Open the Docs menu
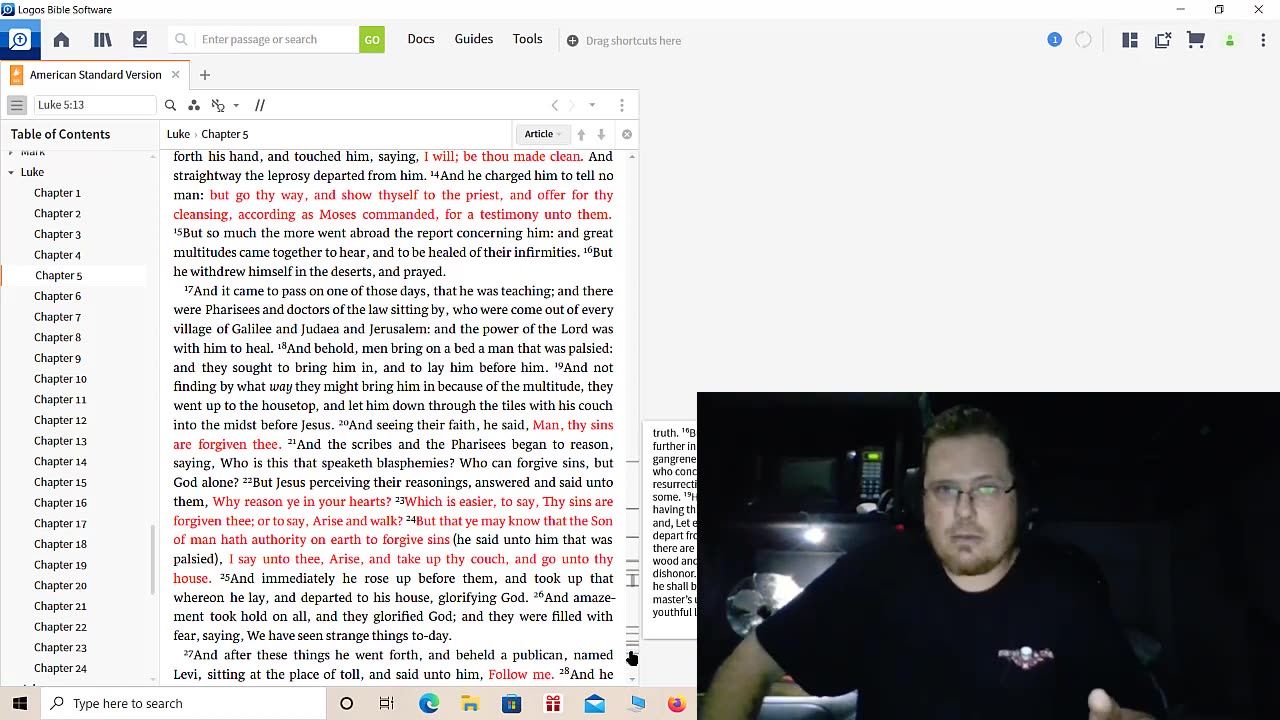The height and width of the screenshot is (720, 1280). point(421,39)
